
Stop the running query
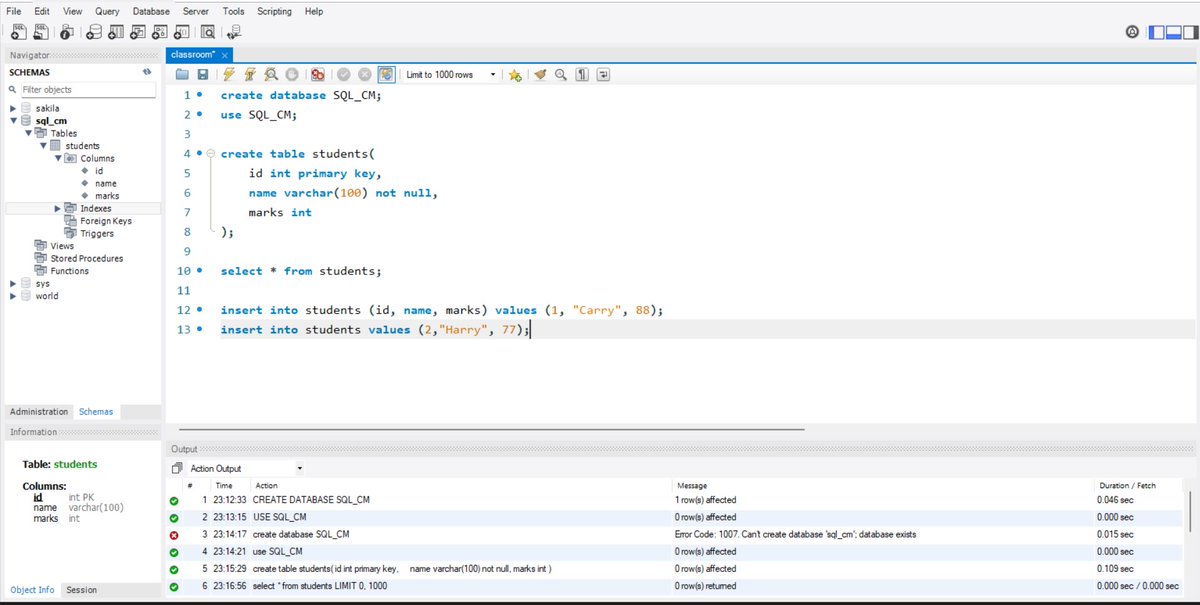pos(291,75)
